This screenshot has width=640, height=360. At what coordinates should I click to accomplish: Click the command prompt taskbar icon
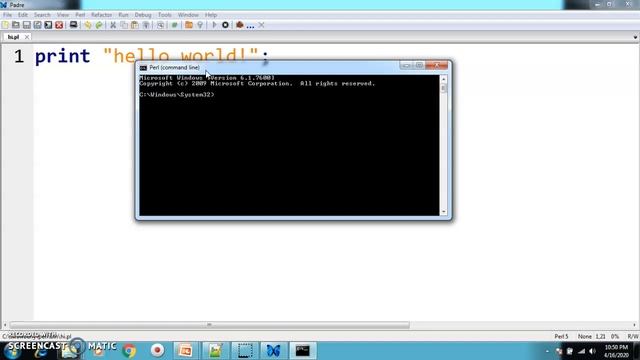(303, 351)
